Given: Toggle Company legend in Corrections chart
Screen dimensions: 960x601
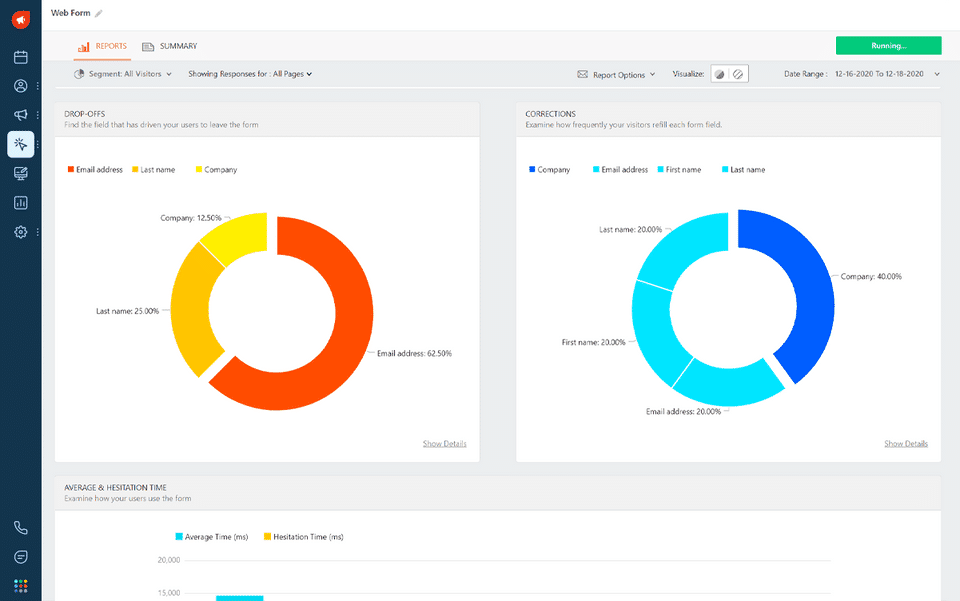Looking at the screenshot, I should click(x=550, y=170).
